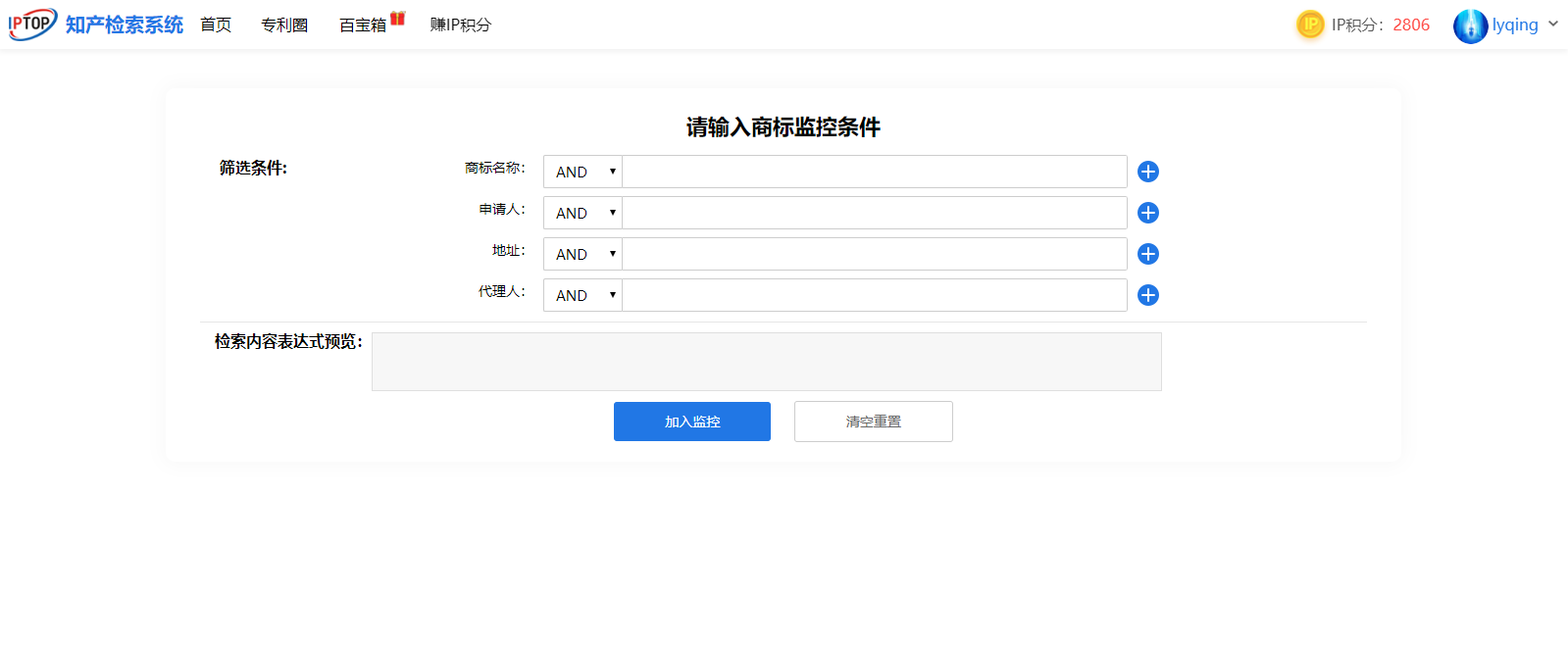
Task: Click the red gift icon near 百宝箱
Action: click(x=398, y=18)
